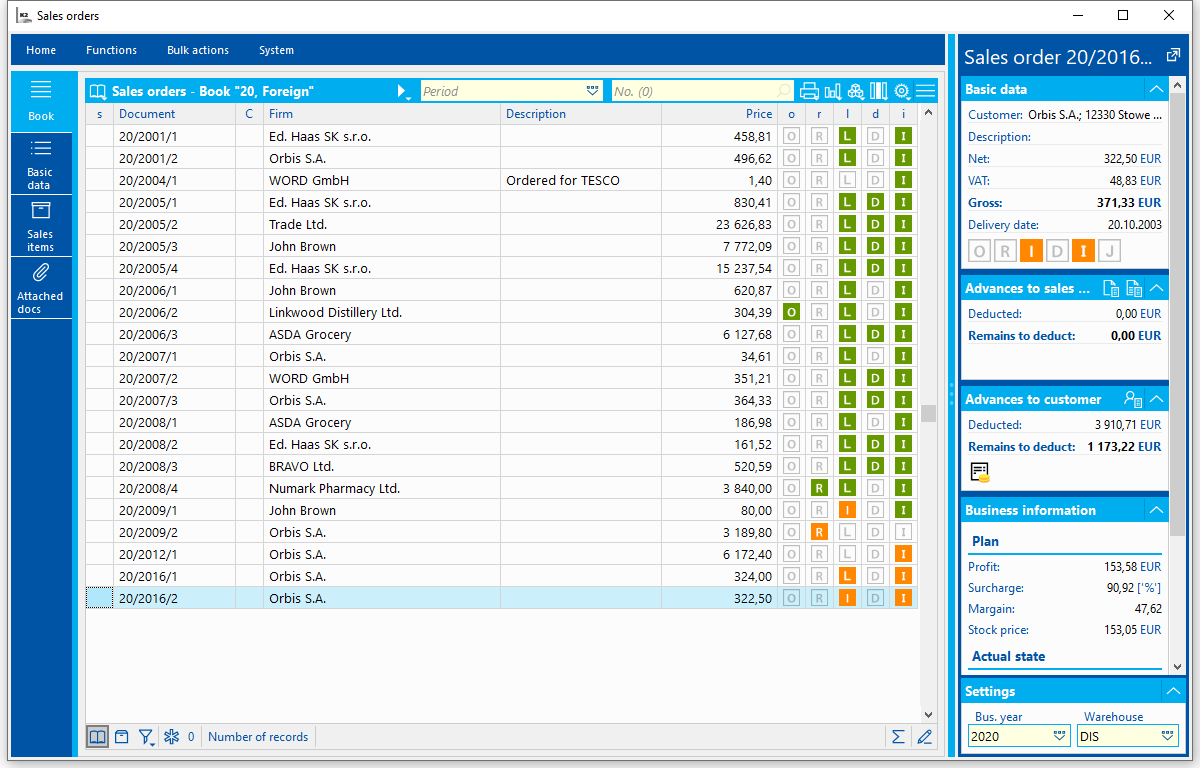
Task: Open the Functions menu
Action: (x=111, y=50)
